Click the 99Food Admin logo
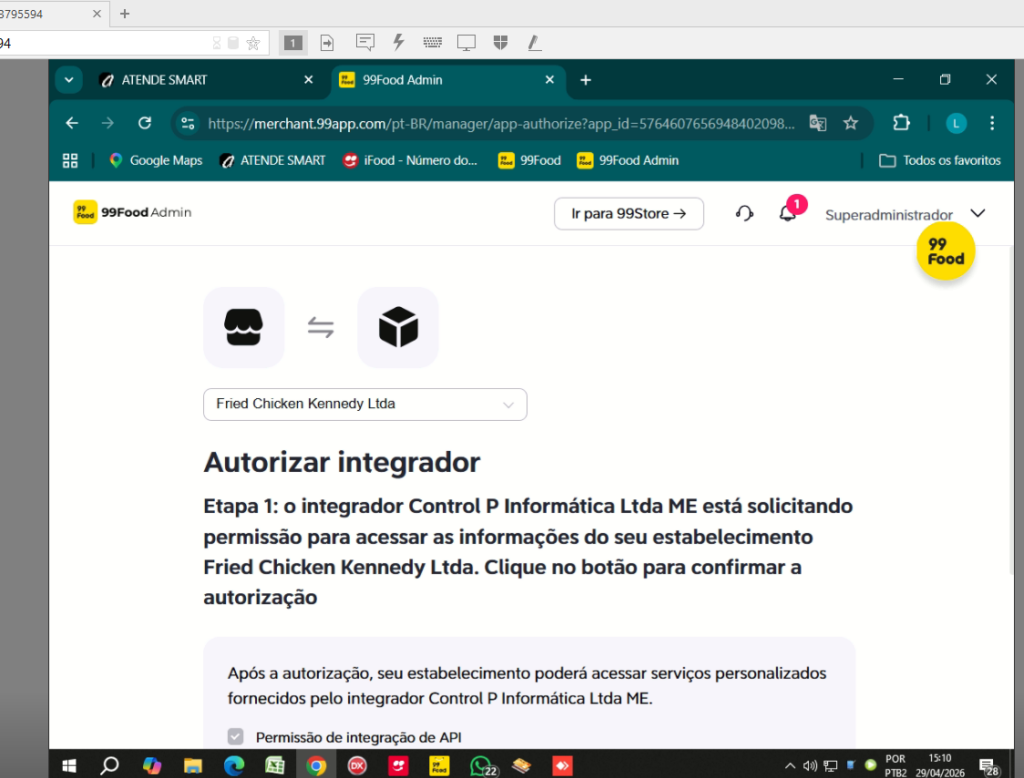This screenshot has width=1024, height=778. (x=133, y=212)
